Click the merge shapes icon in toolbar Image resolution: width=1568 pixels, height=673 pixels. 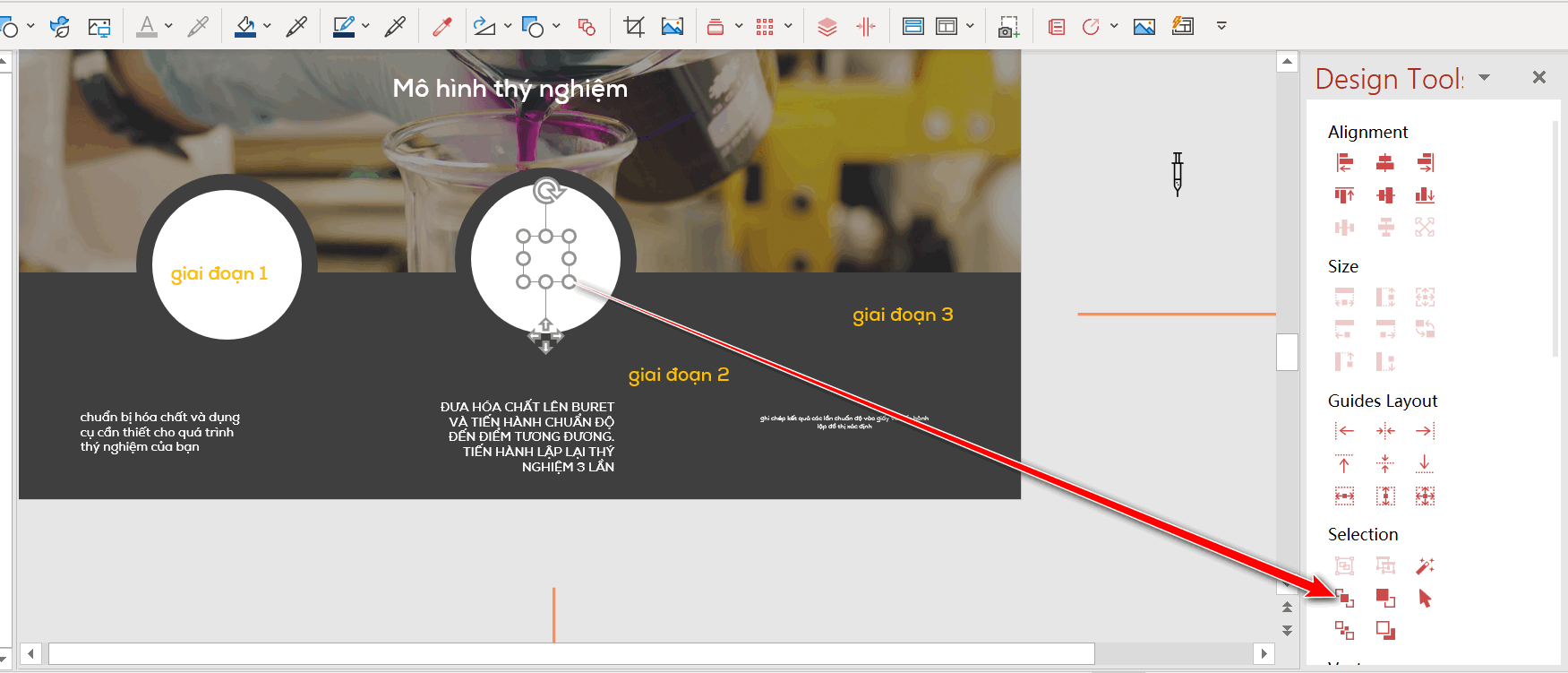(587, 26)
